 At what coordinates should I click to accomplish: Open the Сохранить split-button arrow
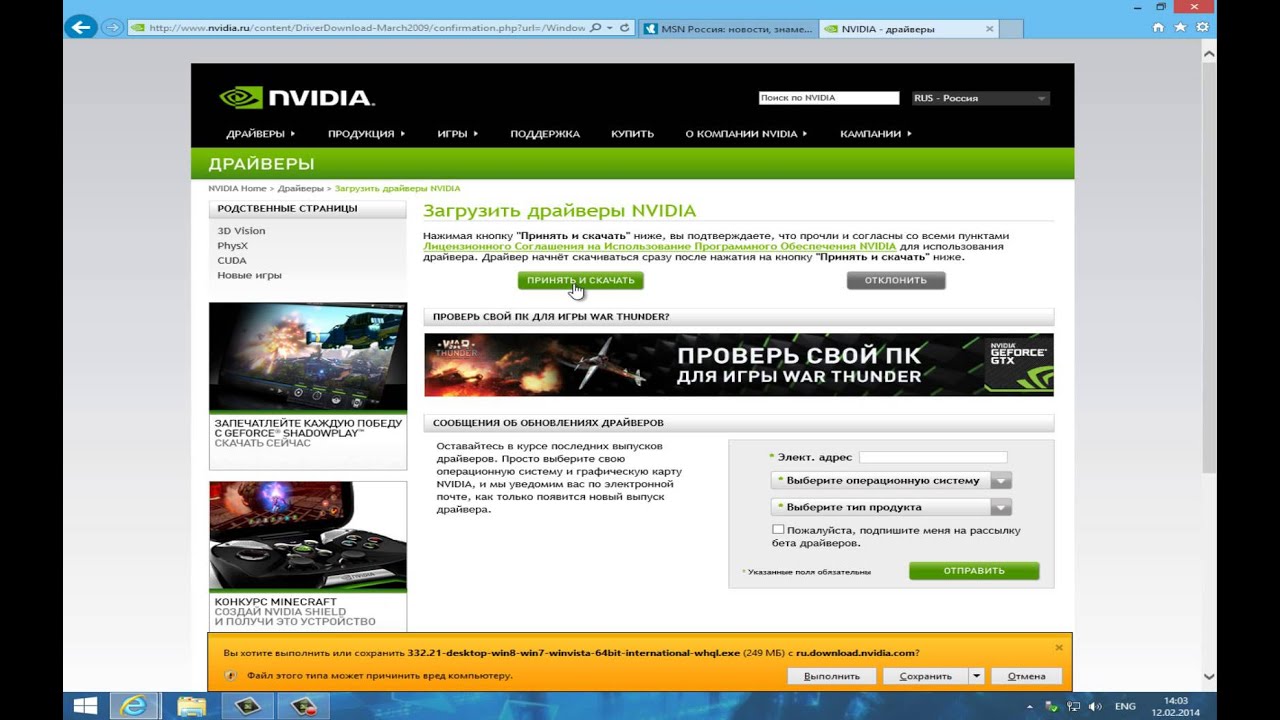[976, 676]
